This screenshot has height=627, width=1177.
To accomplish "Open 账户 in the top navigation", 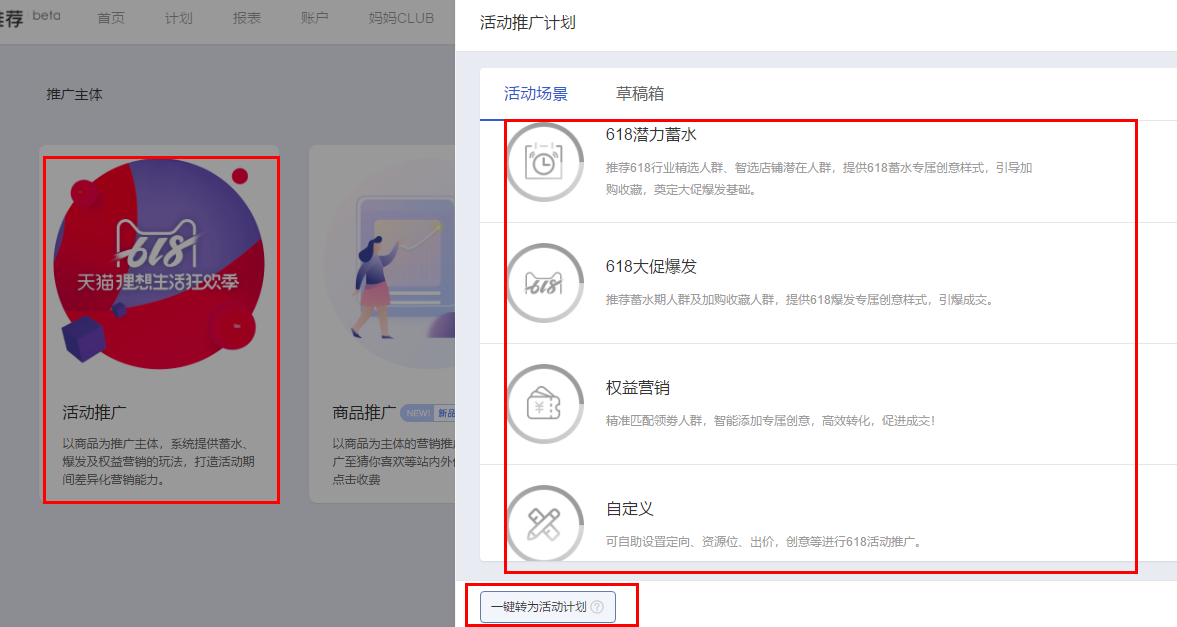I will (315, 18).
